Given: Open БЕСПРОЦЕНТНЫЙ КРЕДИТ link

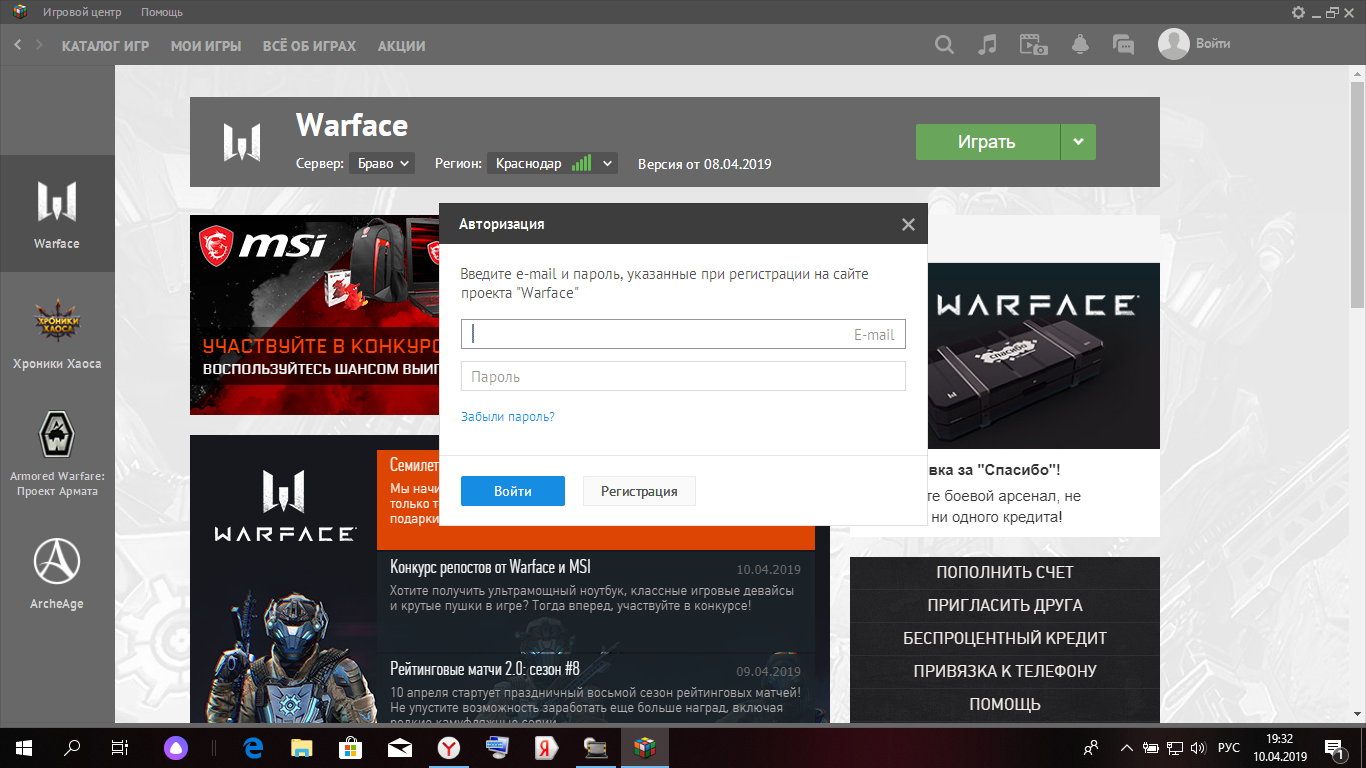Looking at the screenshot, I should coord(1005,639).
